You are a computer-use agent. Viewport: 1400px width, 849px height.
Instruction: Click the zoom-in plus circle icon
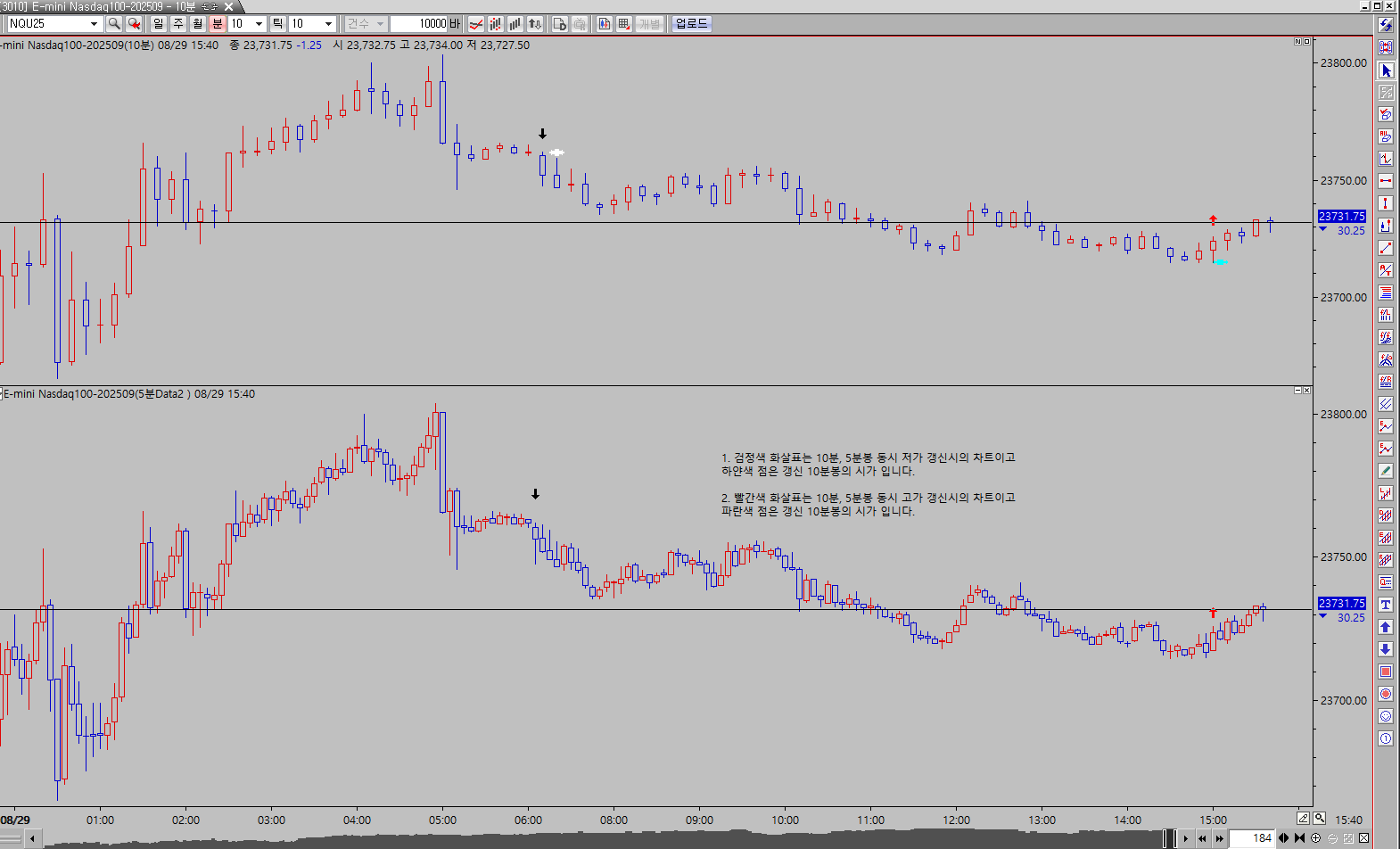(1316, 838)
